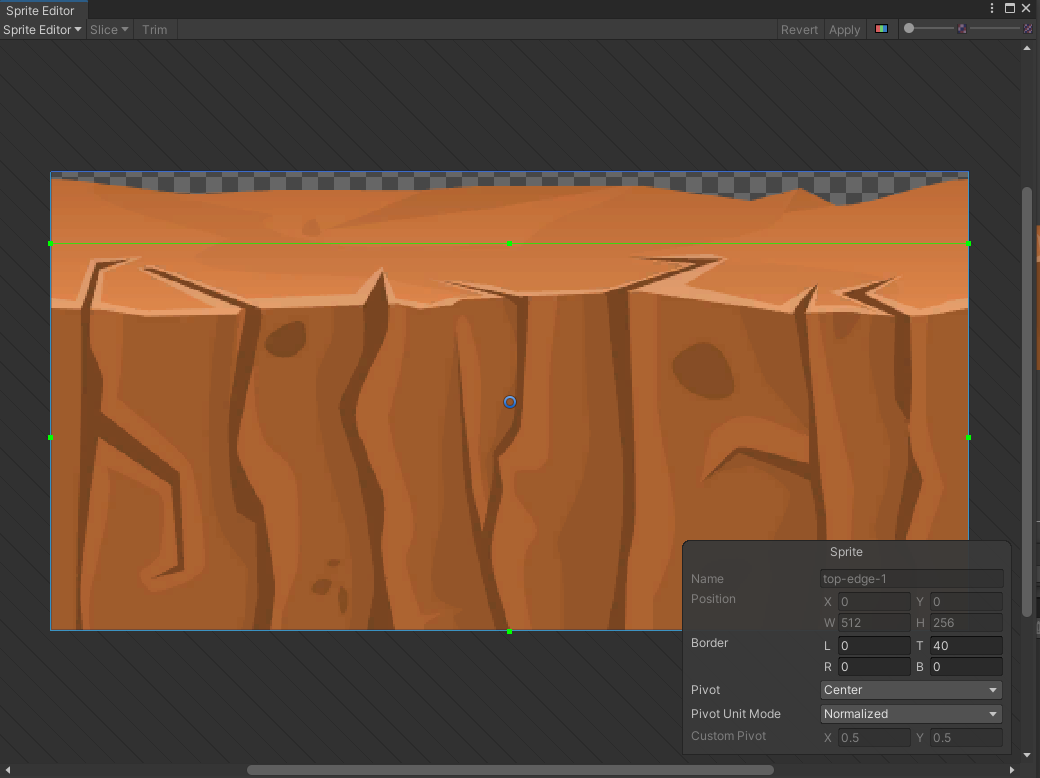The height and width of the screenshot is (778, 1040).
Task: Click the Revert button
Action: point(799,29)
